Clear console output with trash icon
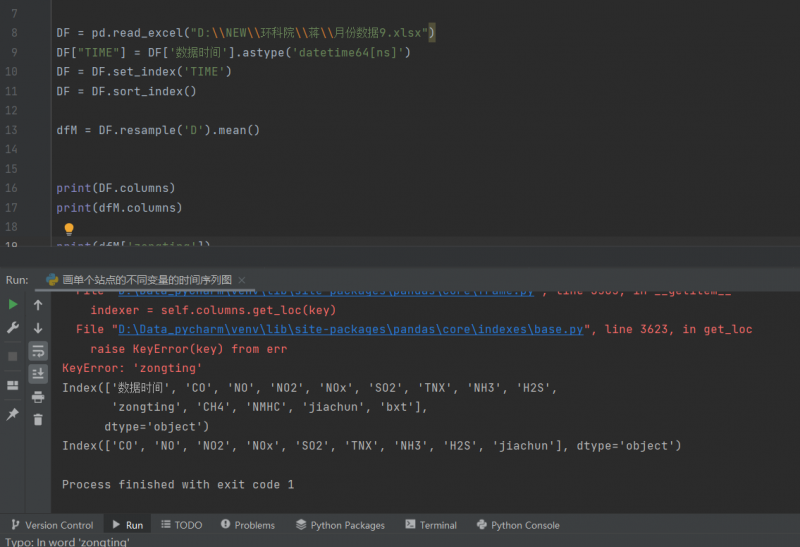This screenshot has height=547, width=800. pos(38,420)
